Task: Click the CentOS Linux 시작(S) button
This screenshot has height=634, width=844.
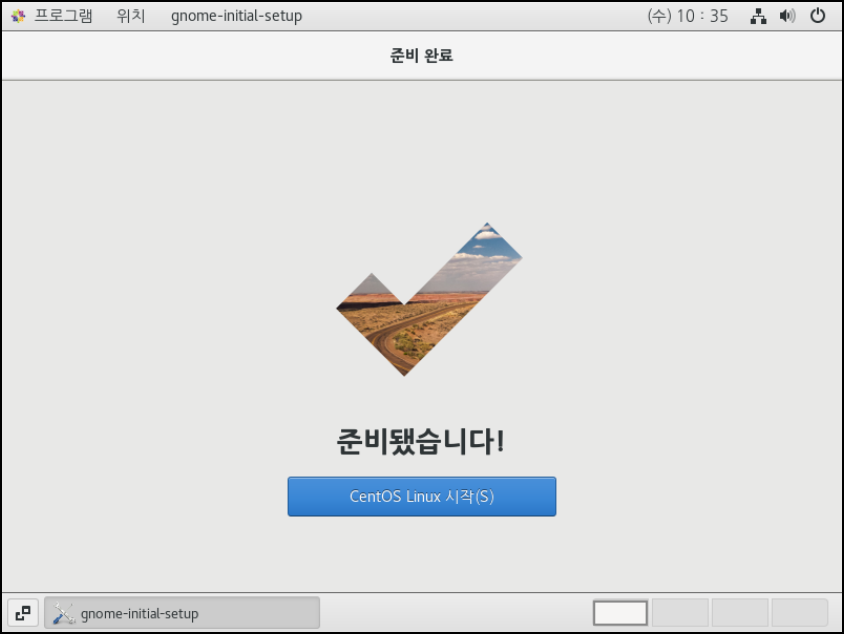Action: click(x=421, y=496)
